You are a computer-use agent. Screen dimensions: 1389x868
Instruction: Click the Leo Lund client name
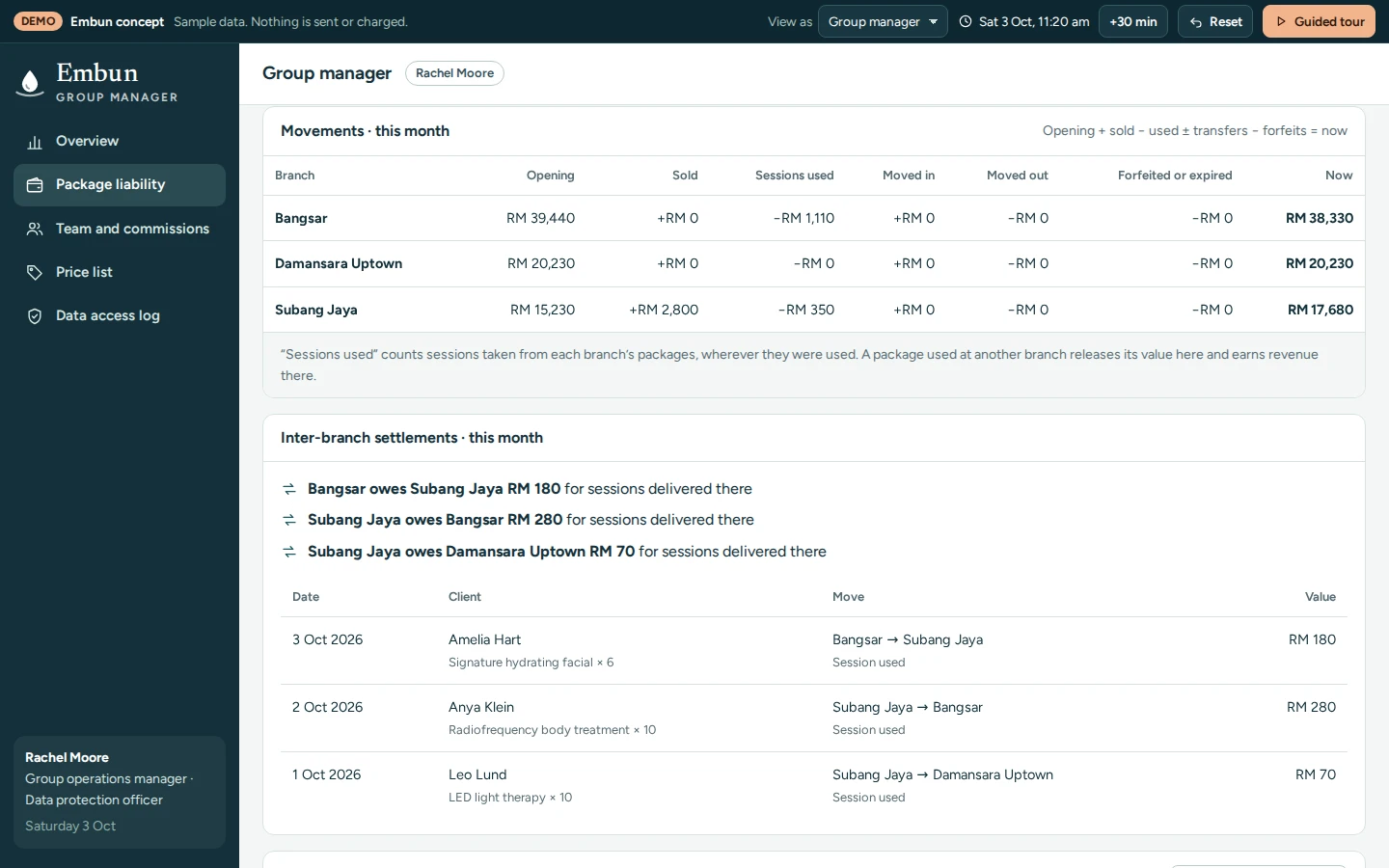click(477, 774)
